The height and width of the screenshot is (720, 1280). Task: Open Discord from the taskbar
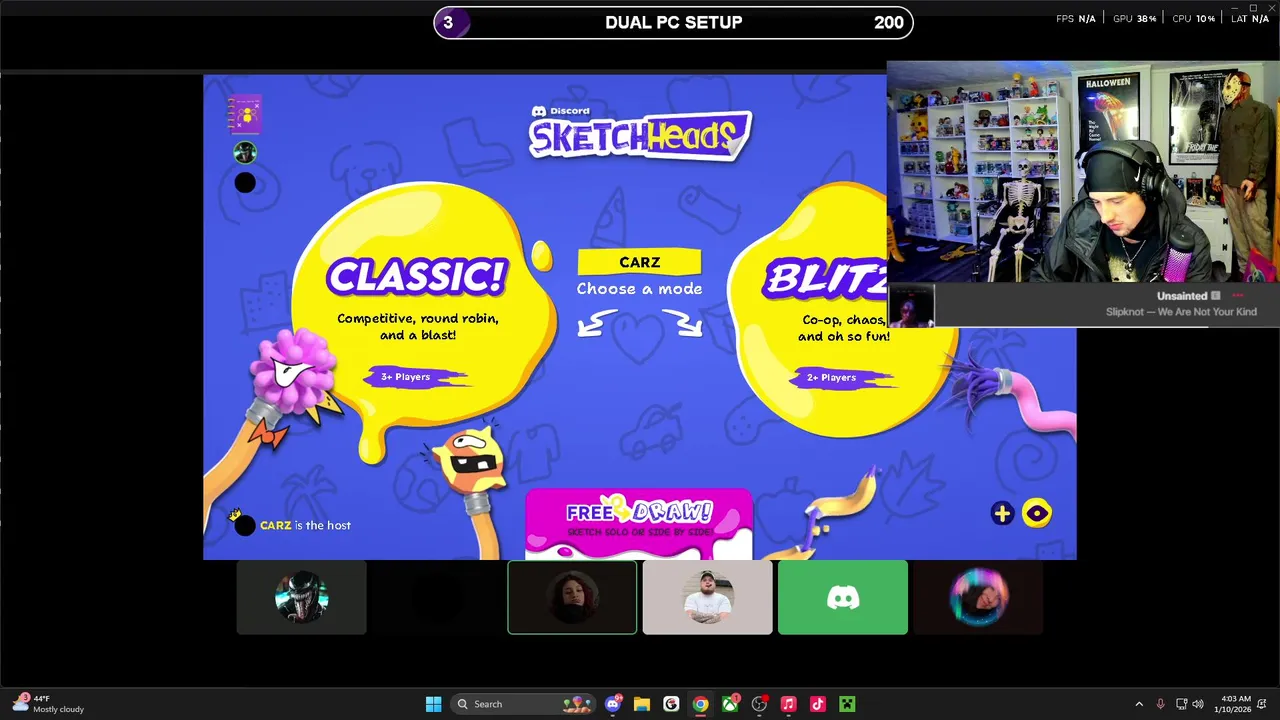(613, 704)
